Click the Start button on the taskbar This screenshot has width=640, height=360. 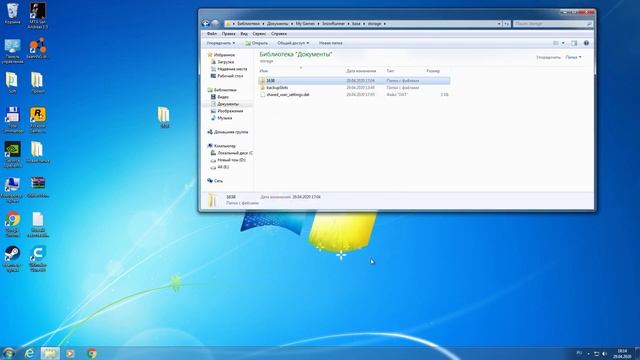coord(8,353)
